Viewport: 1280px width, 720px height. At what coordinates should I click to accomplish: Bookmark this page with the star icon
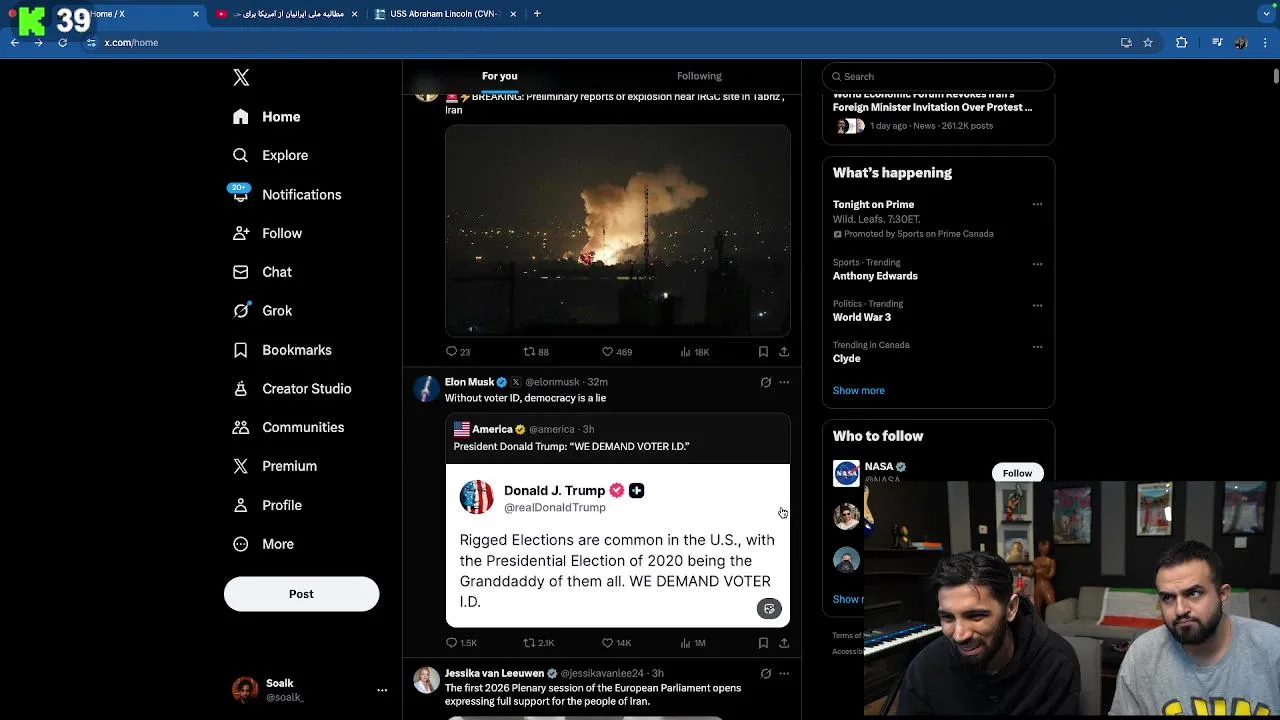1148,43
